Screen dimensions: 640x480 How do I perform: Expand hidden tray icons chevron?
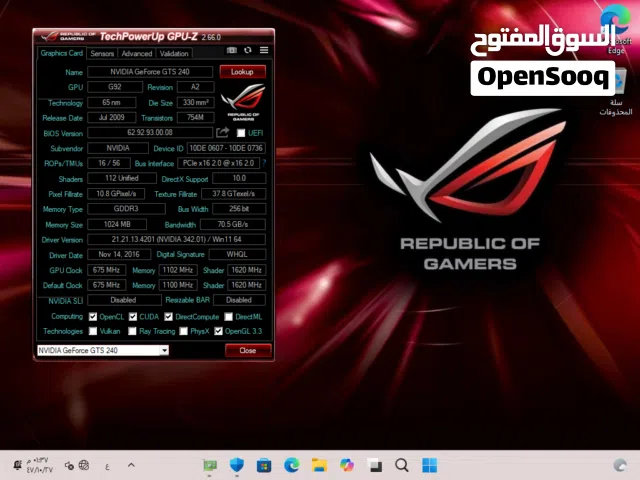(x=131, y=465)
